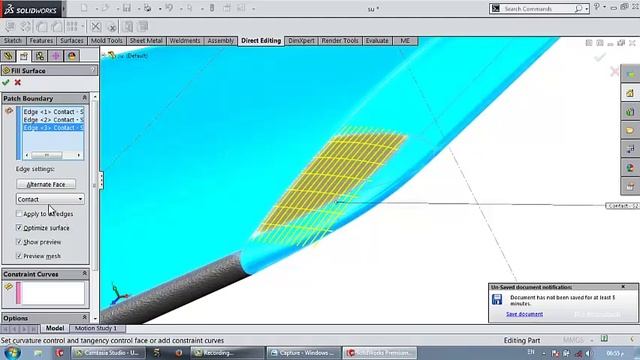Select Edge <1> Contact in boundary list
Image resolution: width=640 pixels, height=360 pixels.
(x=53, y=111)
